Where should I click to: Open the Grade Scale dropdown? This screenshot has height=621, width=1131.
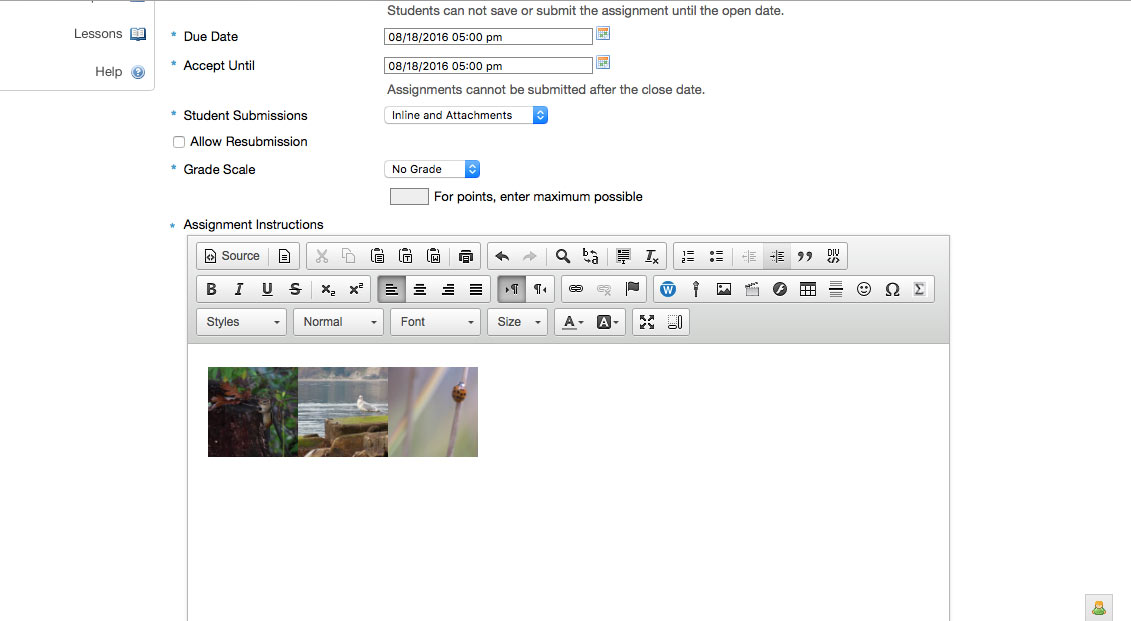pos(432,169)
